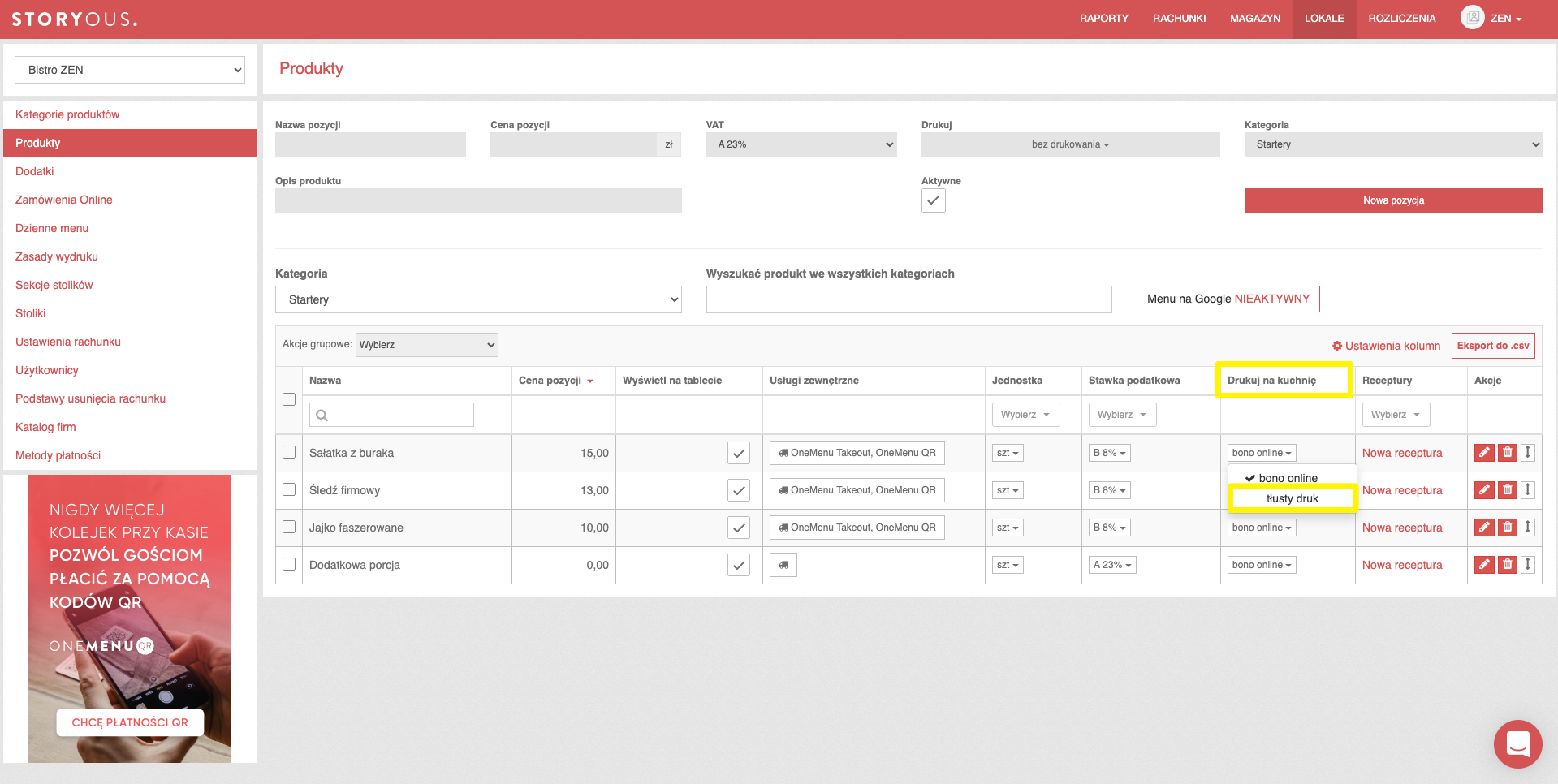Click edit pencil icon for Śledź firmowy
Screen dimensions: 1558x784
1484,490
